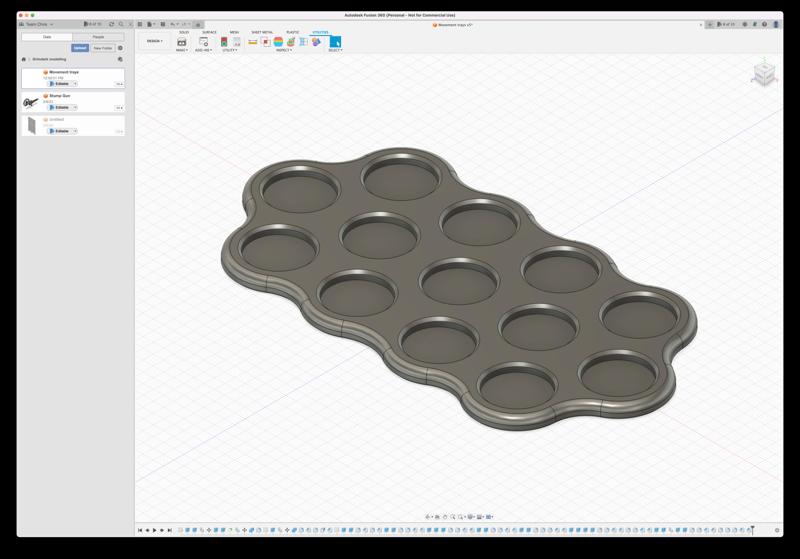The image size is (800, 559).
Task: Open the File menu dropdown
Action: point(152,24)
